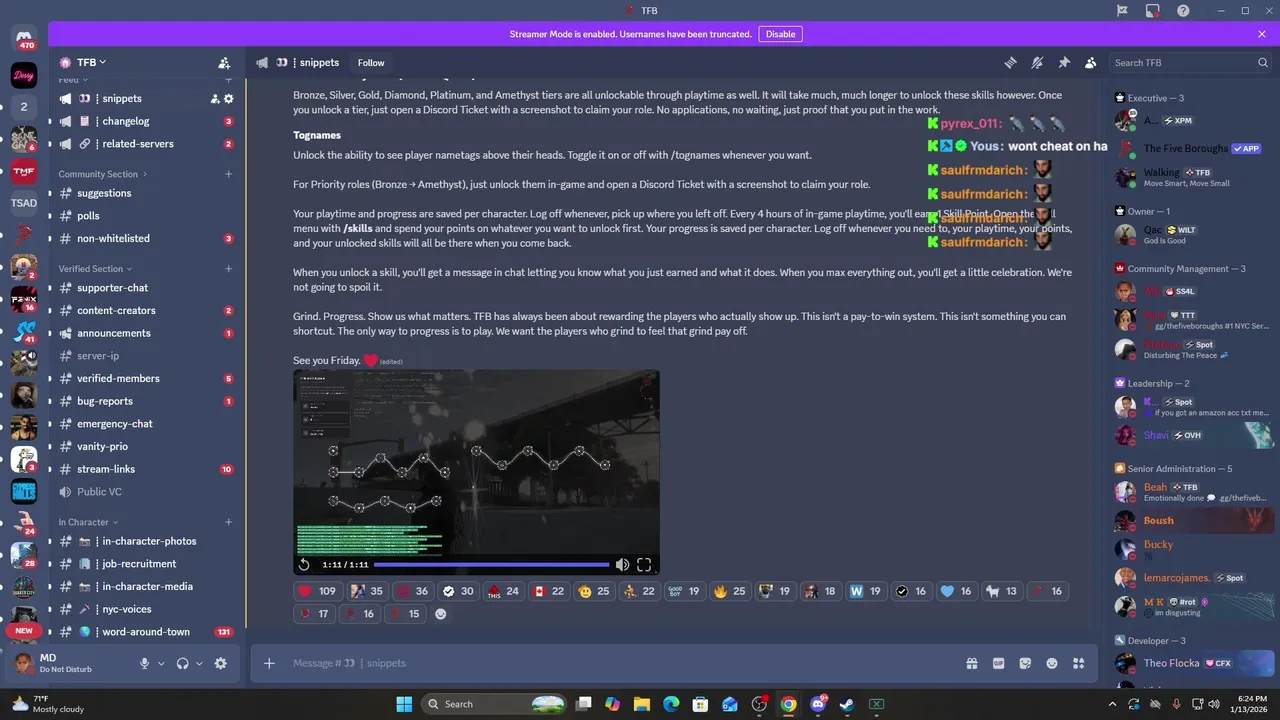Open pinned messages icon
This screenshot has height=720, width=1280.
coord(1064,62)
